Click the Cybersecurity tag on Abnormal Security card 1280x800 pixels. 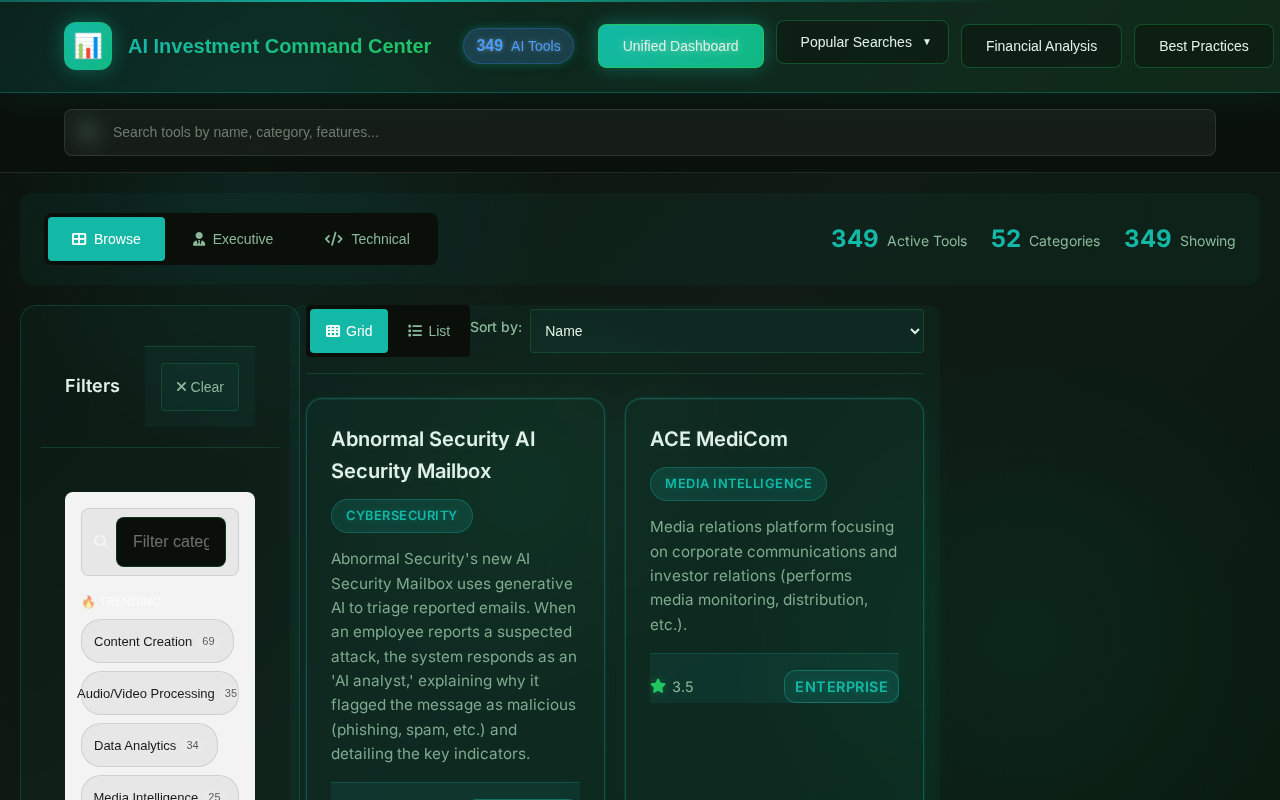(401, 516)
